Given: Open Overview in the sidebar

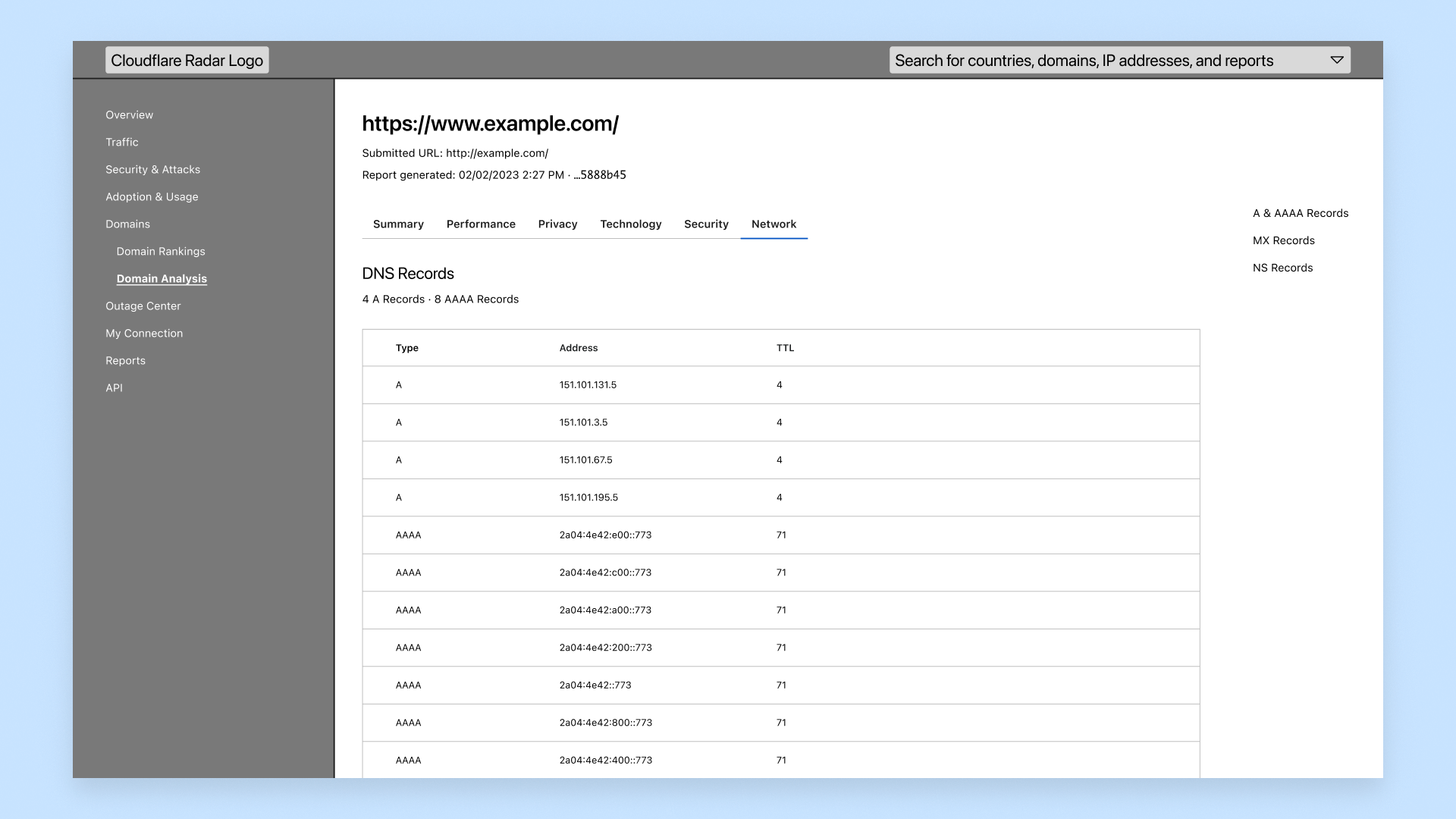Looking at the screenshot, I should click(x=129, y=115).
